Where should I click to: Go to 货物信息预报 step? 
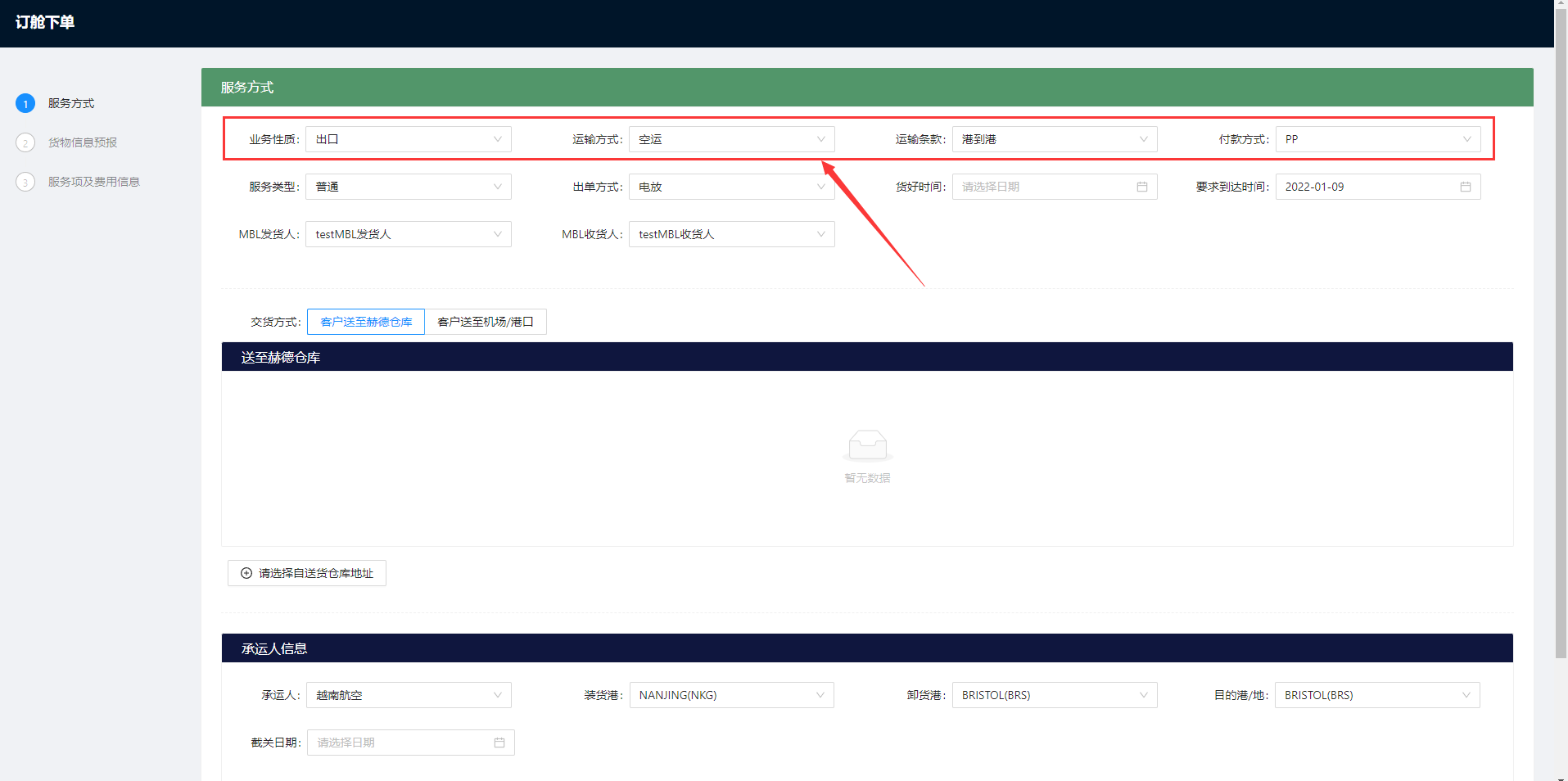(83, 142)
